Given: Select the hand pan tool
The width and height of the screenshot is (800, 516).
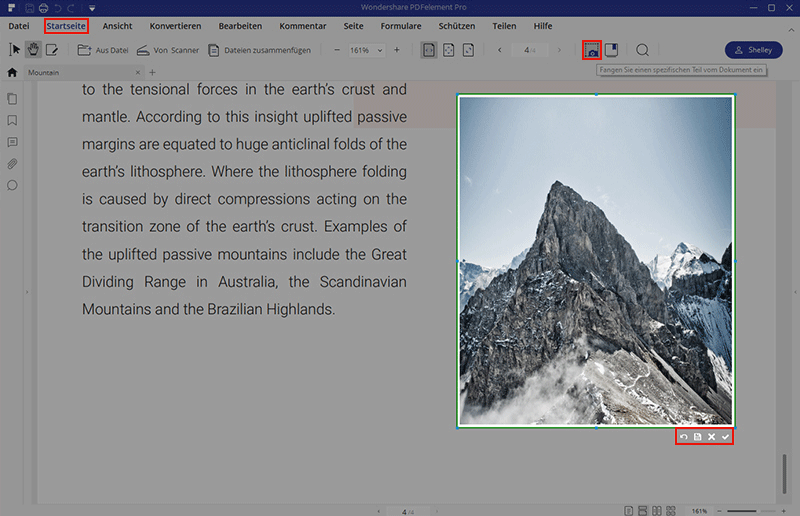Looking at the screenshot, I should [x=33, y=50].
